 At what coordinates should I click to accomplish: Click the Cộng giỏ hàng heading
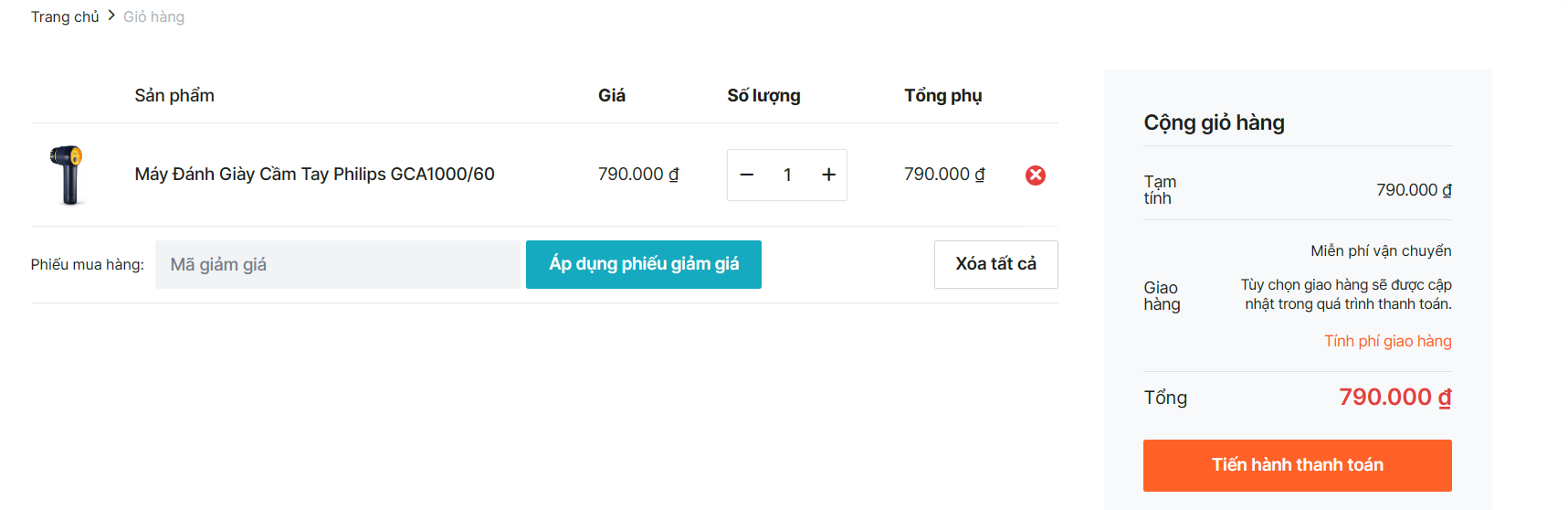tap(1214, 122)
